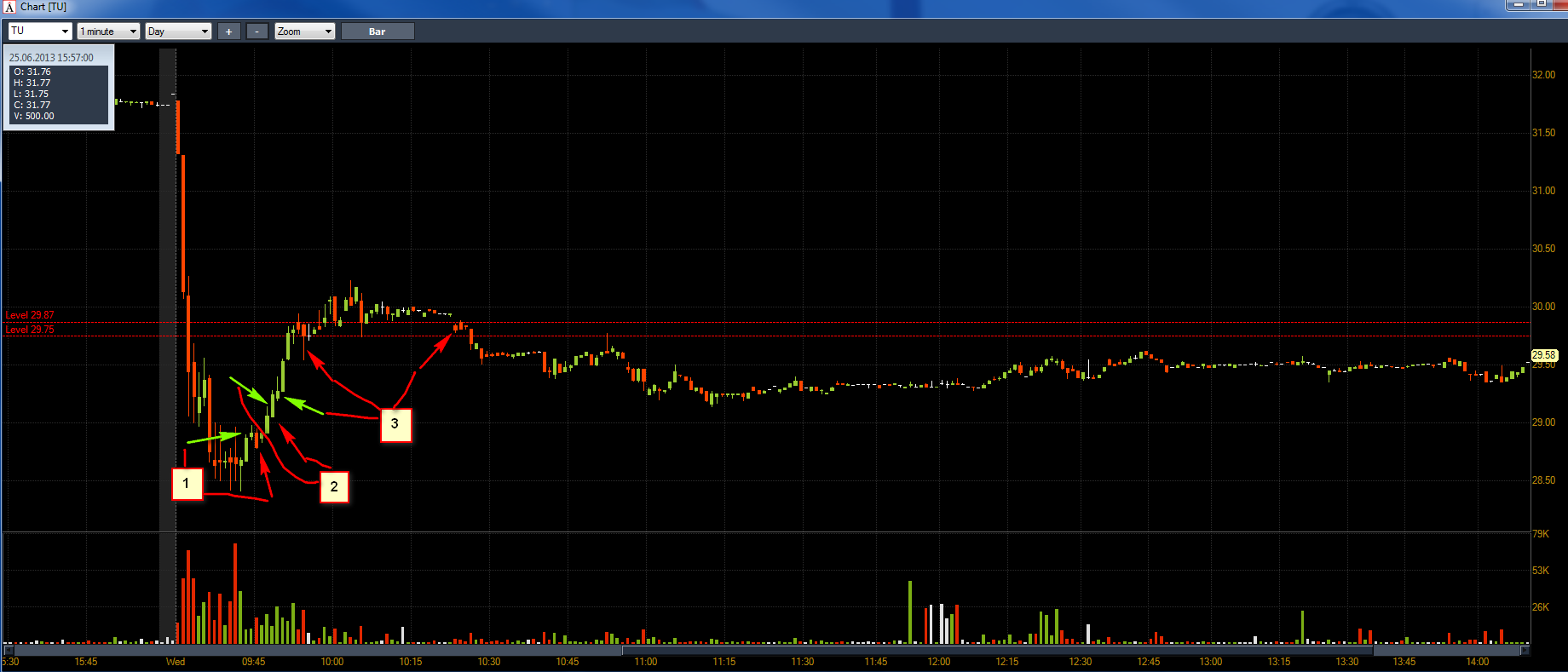Click the 13:45 time axis label
Screen dimensions: 1568x672
(x=1404, y=662)
